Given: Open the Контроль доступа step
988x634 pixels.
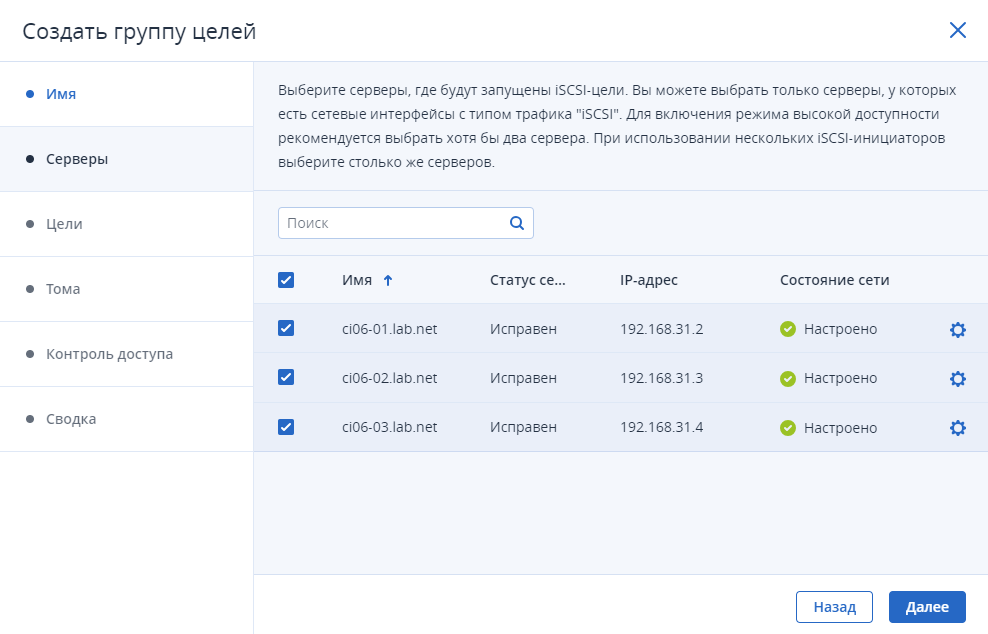Looking at the screenshot, I should tap(126, 354).
